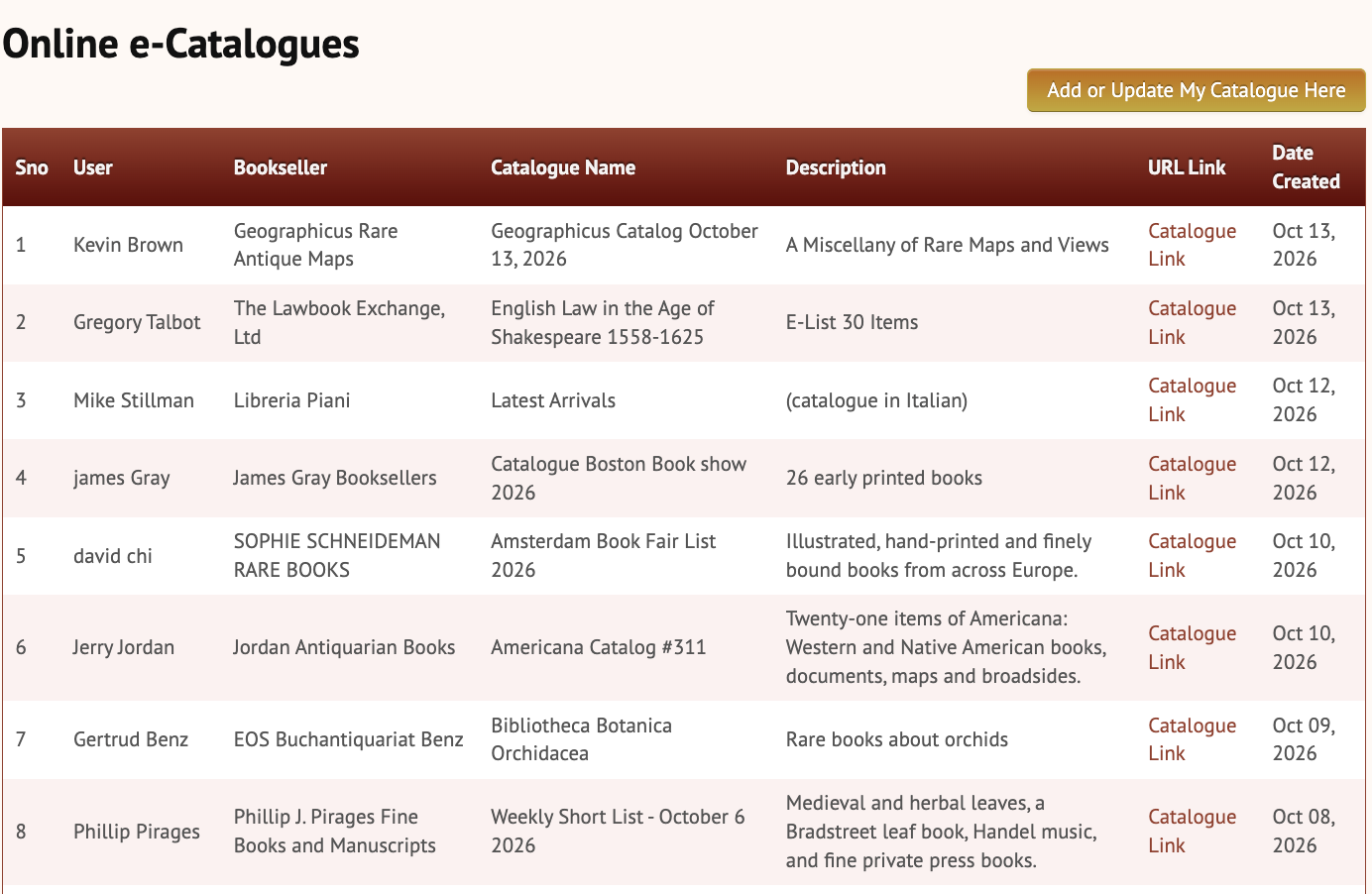
Task: Click the User column header
Action: [x=93, y=168]
